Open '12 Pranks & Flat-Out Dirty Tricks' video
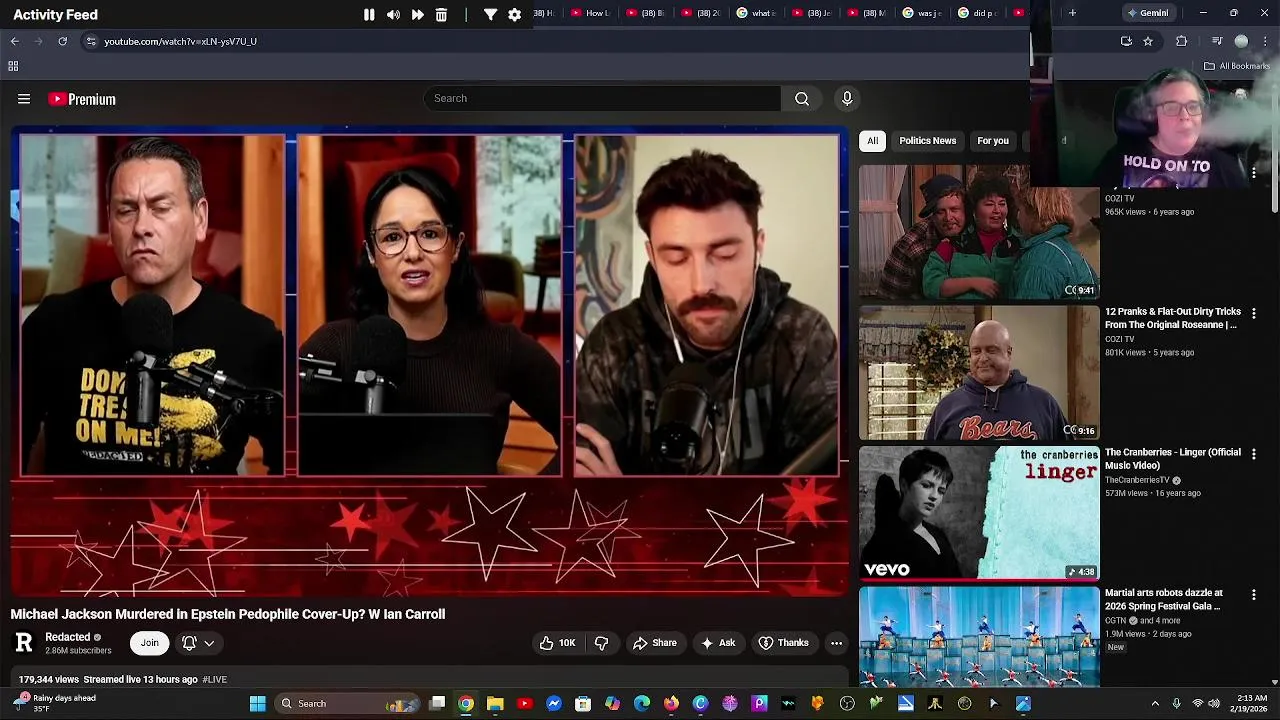The height and width of the screenshot is (720, 1280). coord(1173,318)
